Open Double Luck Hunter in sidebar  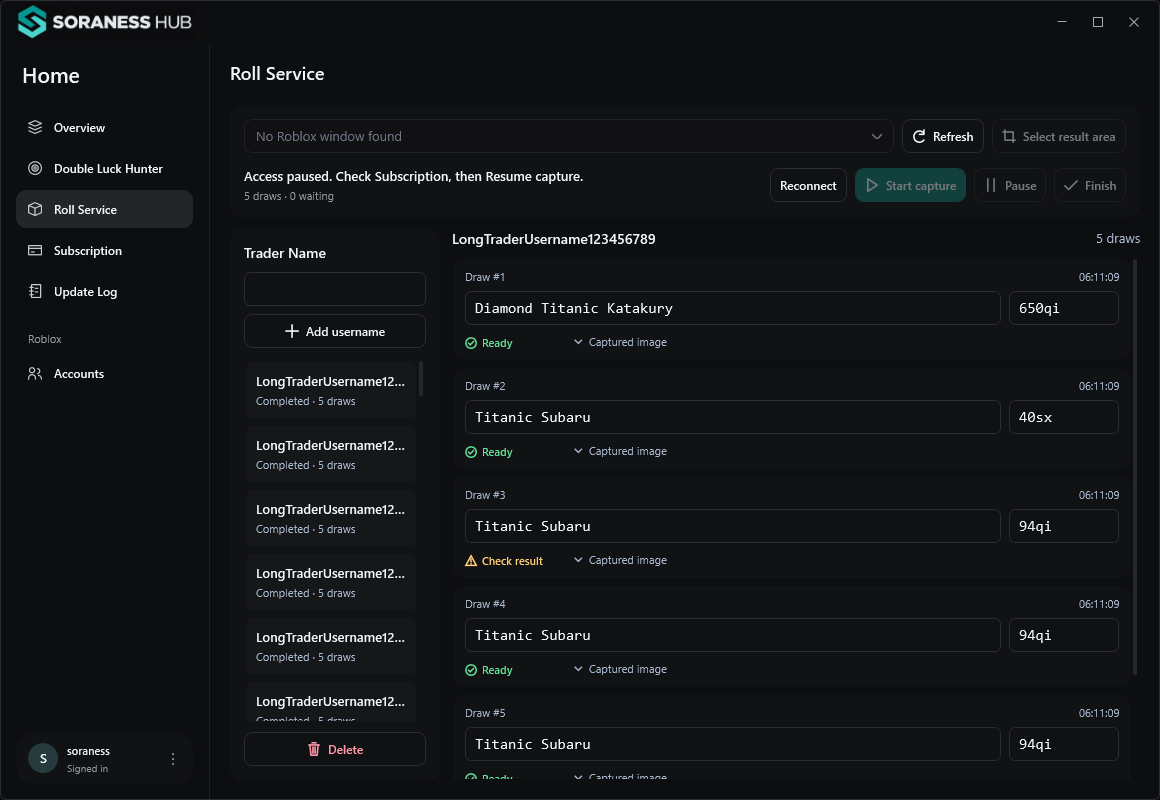pyautogui.click(x=104, y=168)
